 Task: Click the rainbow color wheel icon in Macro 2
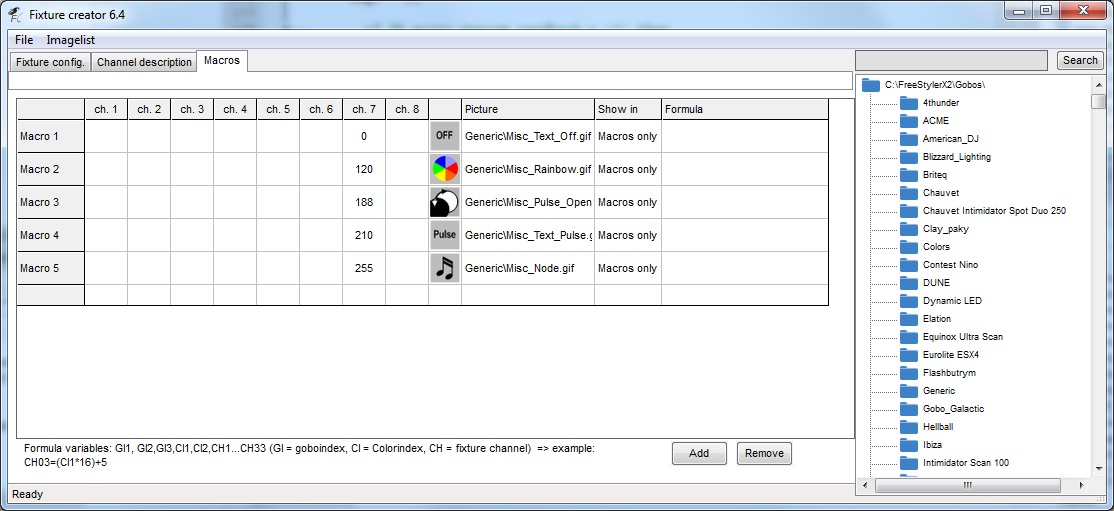click(445, 169)
